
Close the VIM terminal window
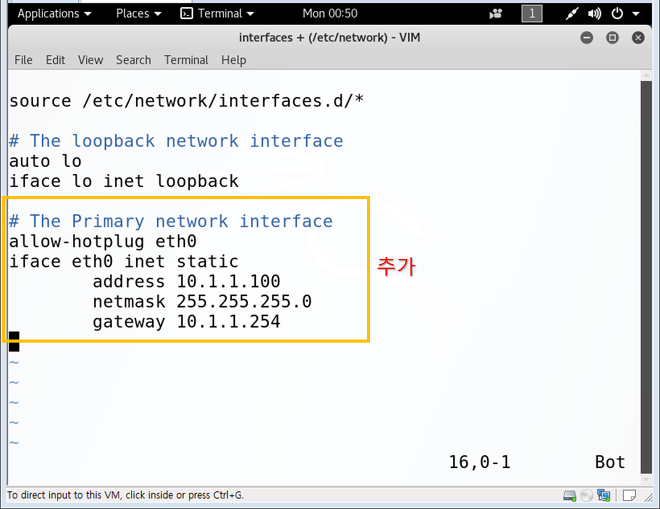pyautogui.click(x=638, y=38)
